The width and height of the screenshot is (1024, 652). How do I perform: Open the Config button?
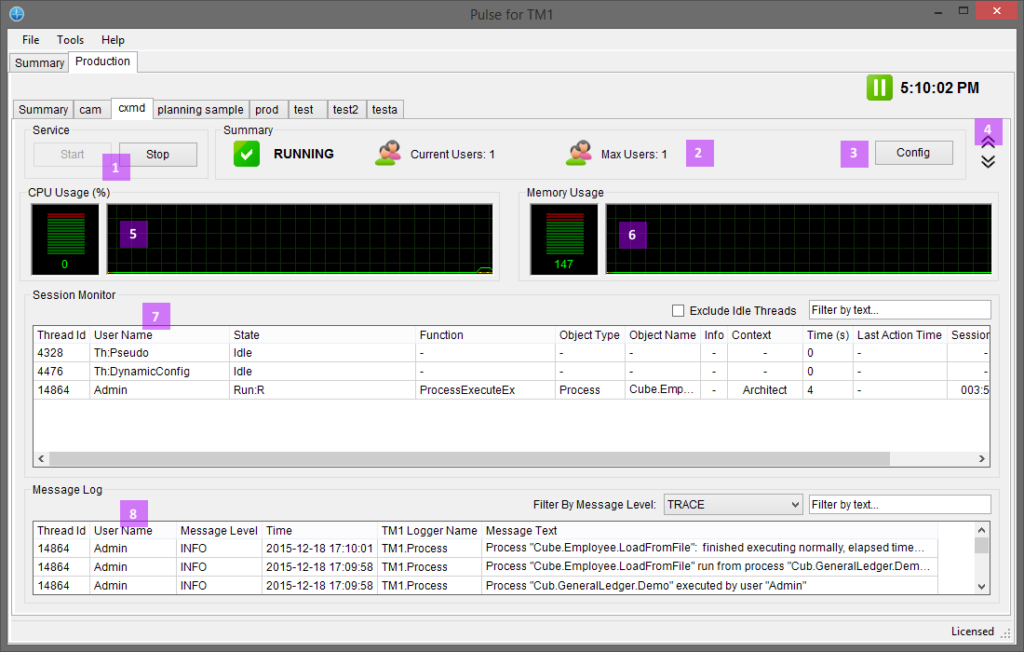[x=913, y=153]
